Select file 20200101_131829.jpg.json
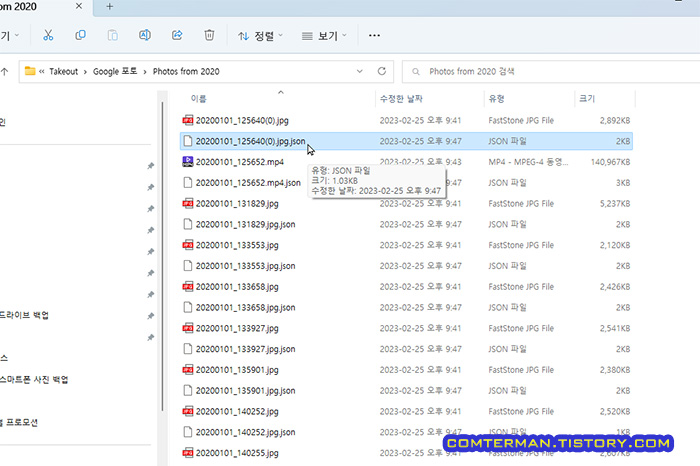 pyautogui.click(x=406, y=224)
